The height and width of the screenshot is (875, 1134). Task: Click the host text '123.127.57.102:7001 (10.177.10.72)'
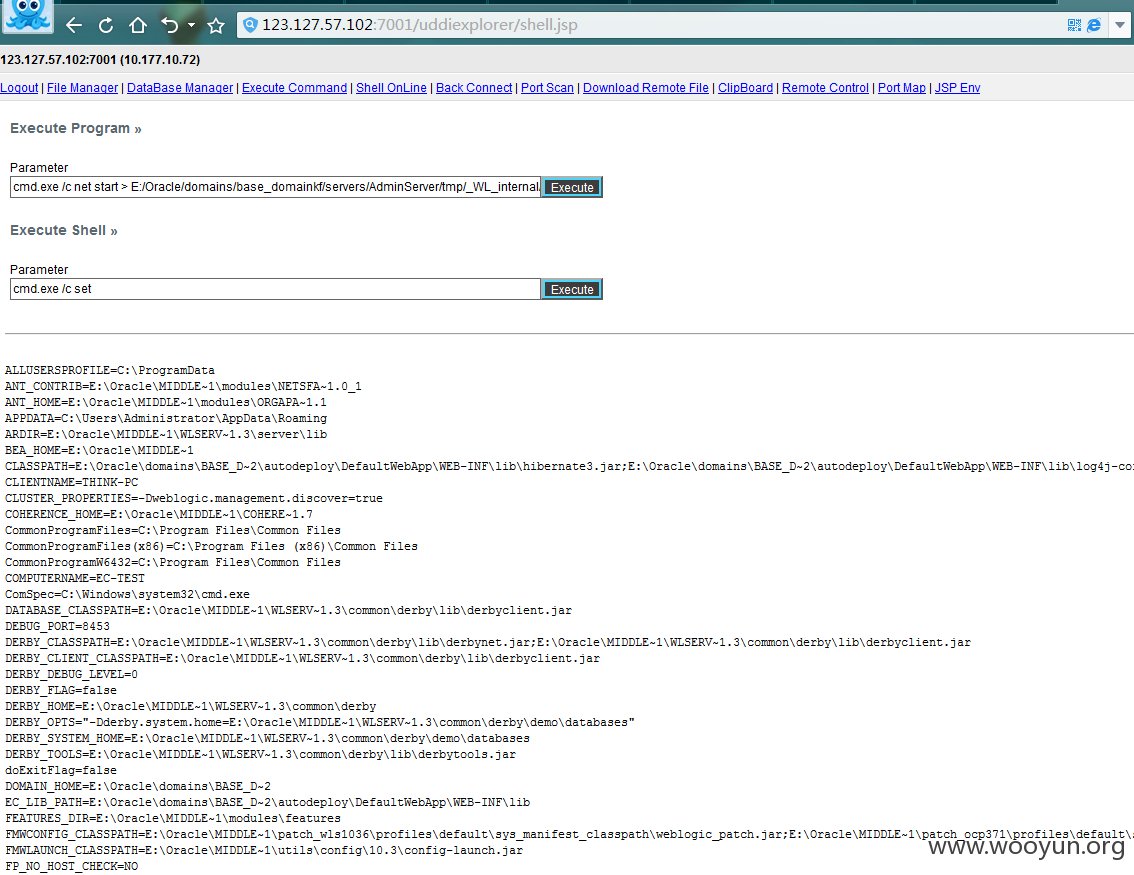[101, 59]
